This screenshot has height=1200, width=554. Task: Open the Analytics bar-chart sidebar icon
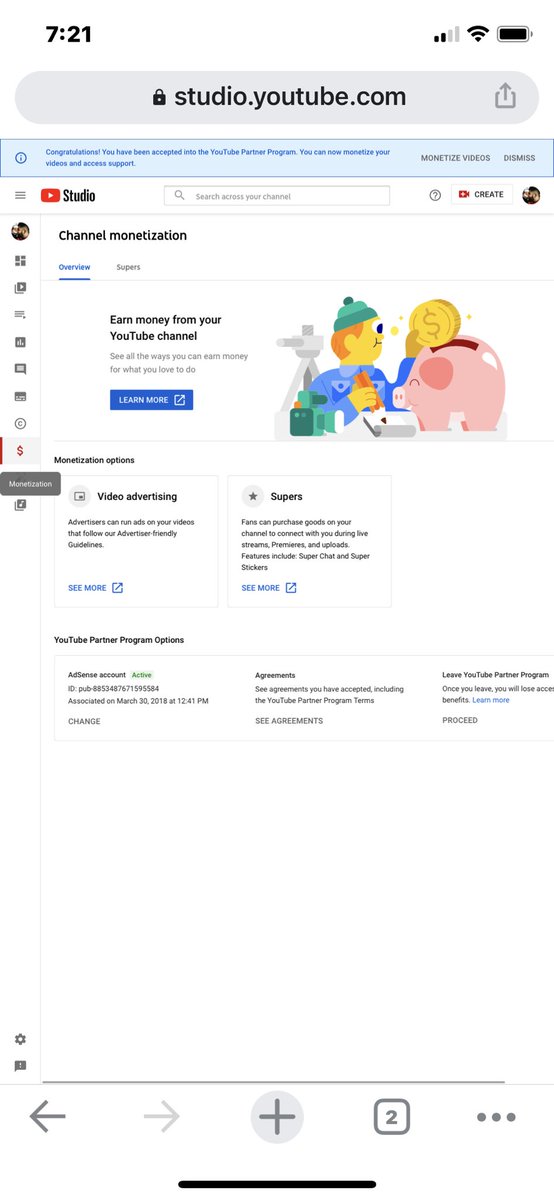pos(20,342)
